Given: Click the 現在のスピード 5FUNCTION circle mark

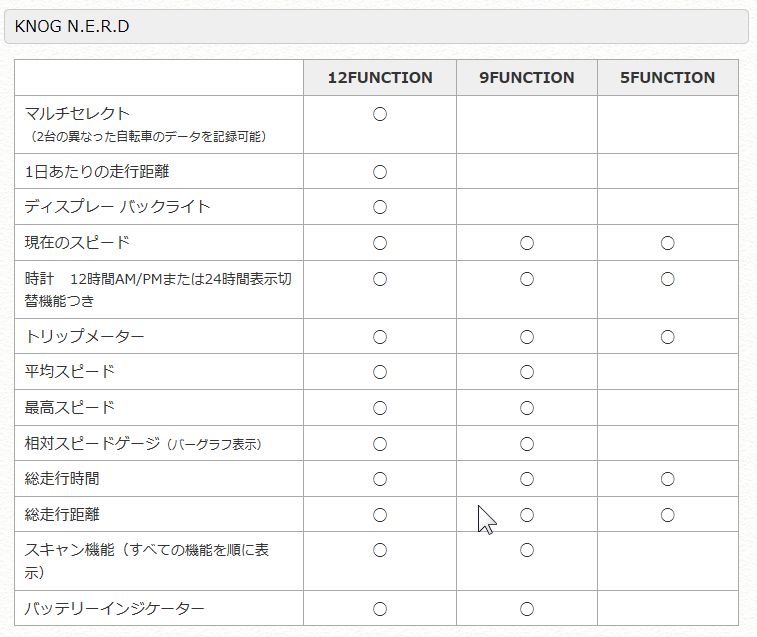Looking at the screenshot, I should [x=667, y=243].
